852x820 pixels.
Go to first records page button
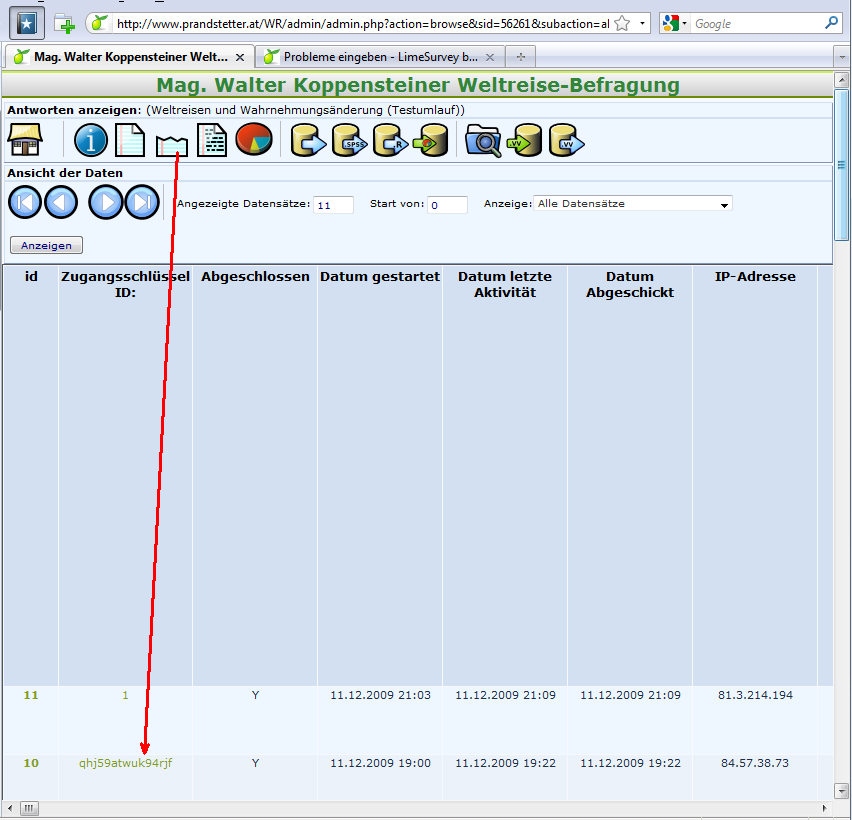pos(25,203)
